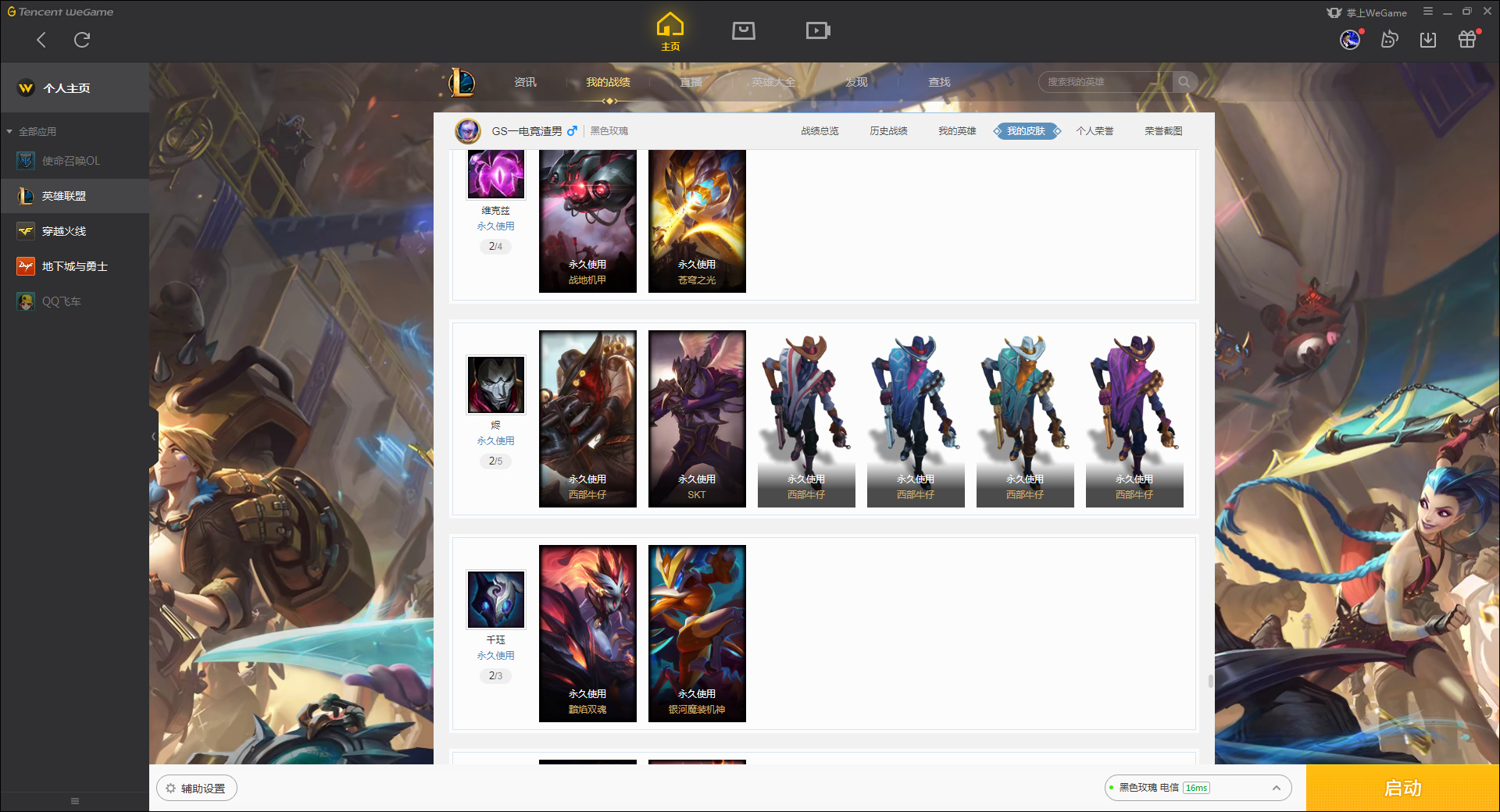1500x812 pixels.
Task: Open 辅助设置 button
Action: (197, 789)
